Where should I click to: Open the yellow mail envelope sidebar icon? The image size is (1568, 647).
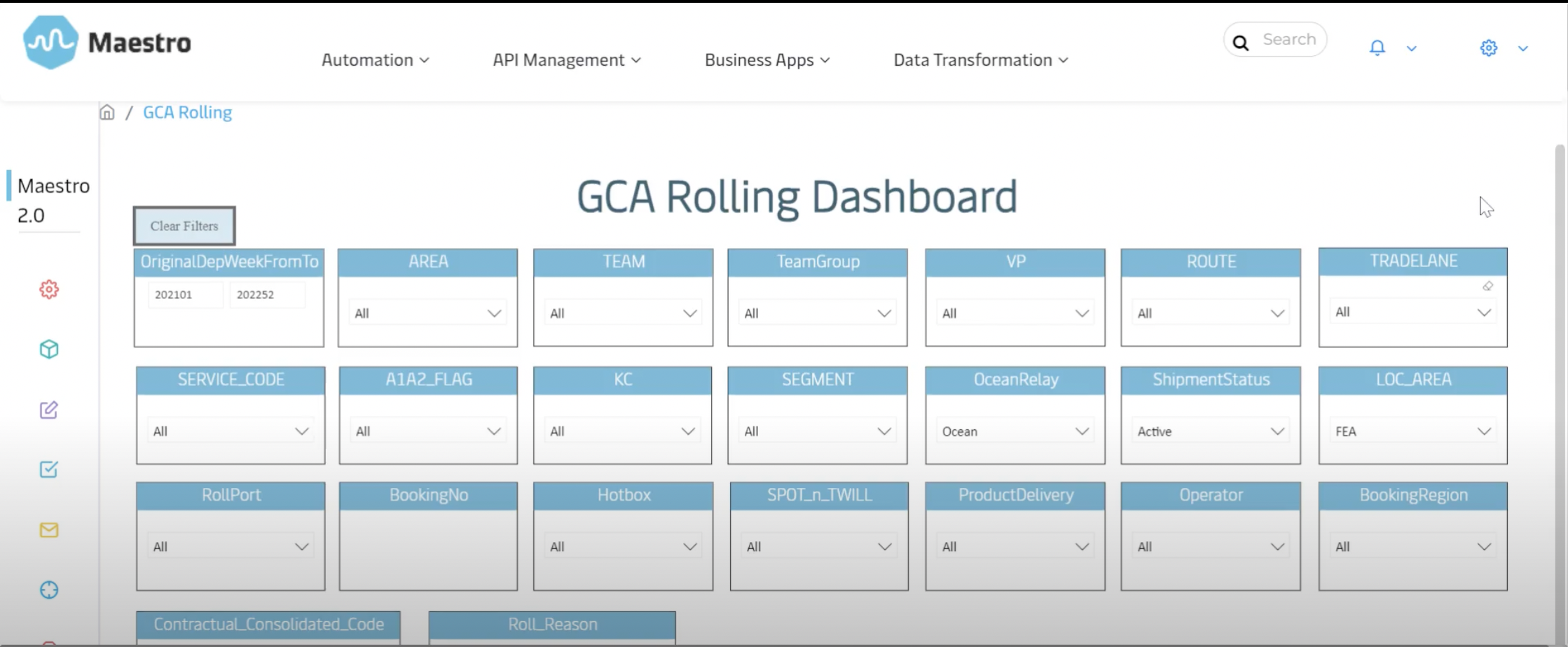click(x=49, y=530)
